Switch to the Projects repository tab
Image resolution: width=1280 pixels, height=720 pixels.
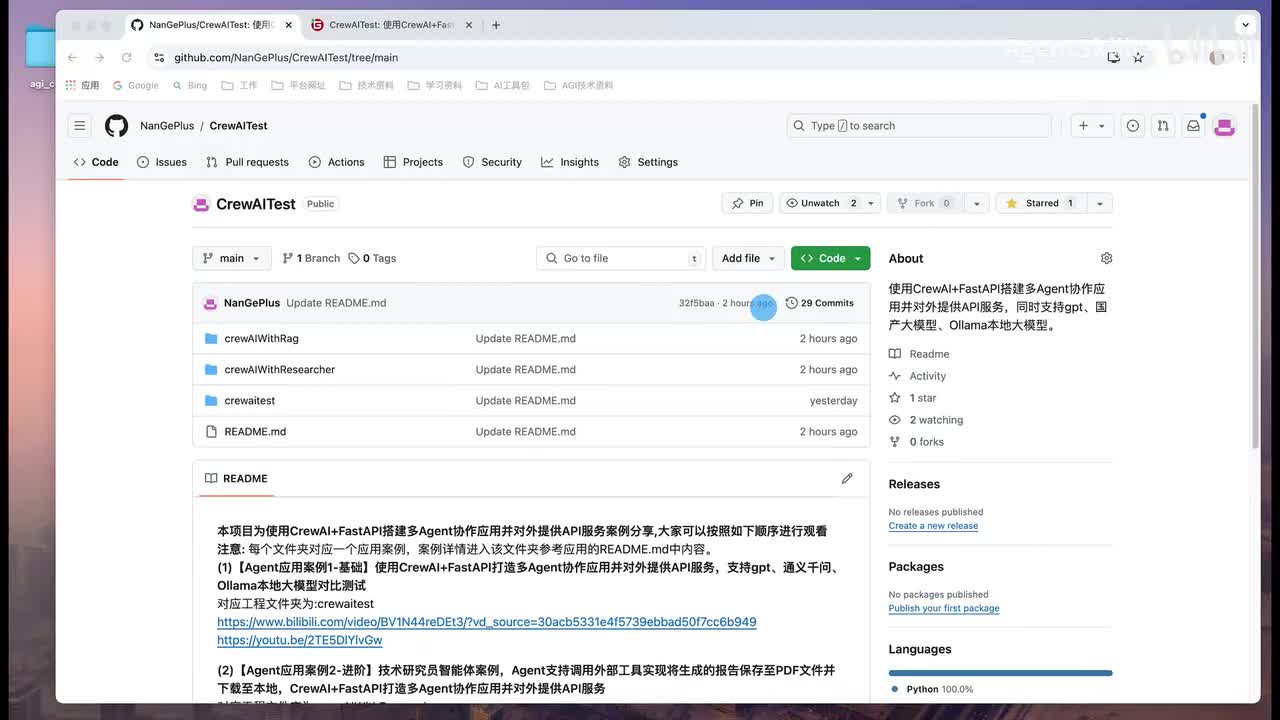pyautogui.click(x=413, y=162)
